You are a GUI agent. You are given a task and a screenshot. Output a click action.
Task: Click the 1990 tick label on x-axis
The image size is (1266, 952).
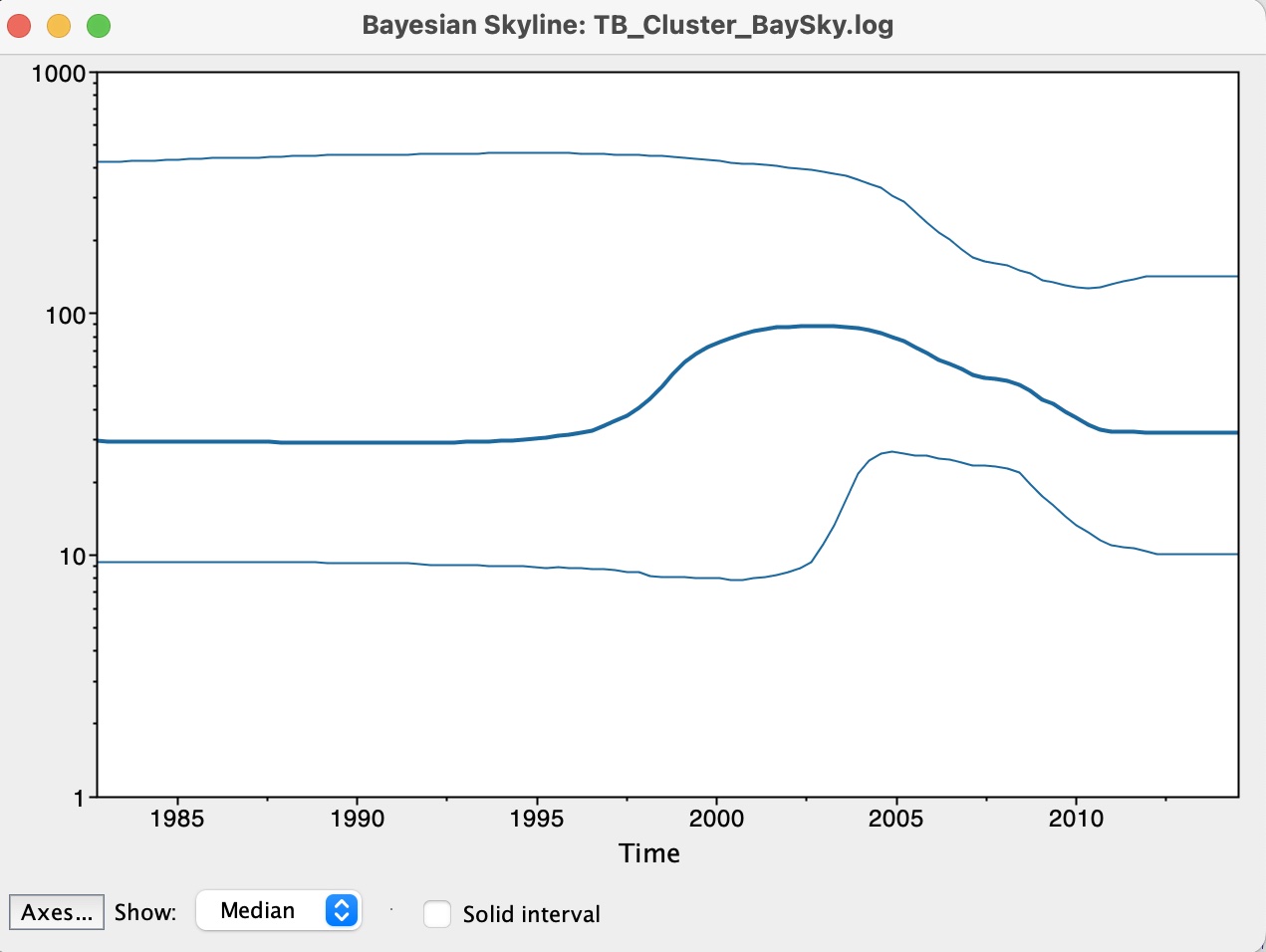(x=357, y=819)
